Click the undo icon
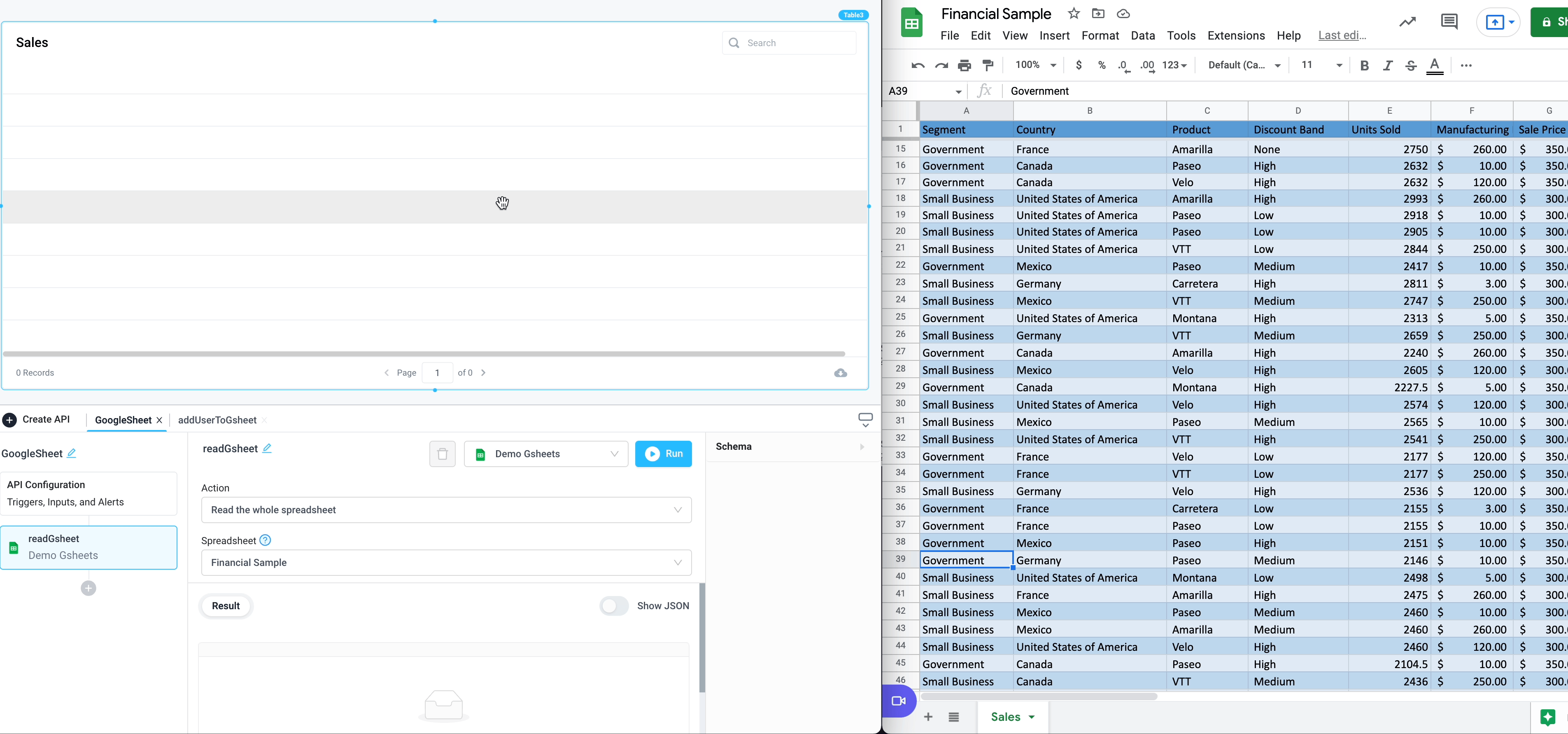The height and width of the screenshot is (734, 1568). [x=917, y=65]
